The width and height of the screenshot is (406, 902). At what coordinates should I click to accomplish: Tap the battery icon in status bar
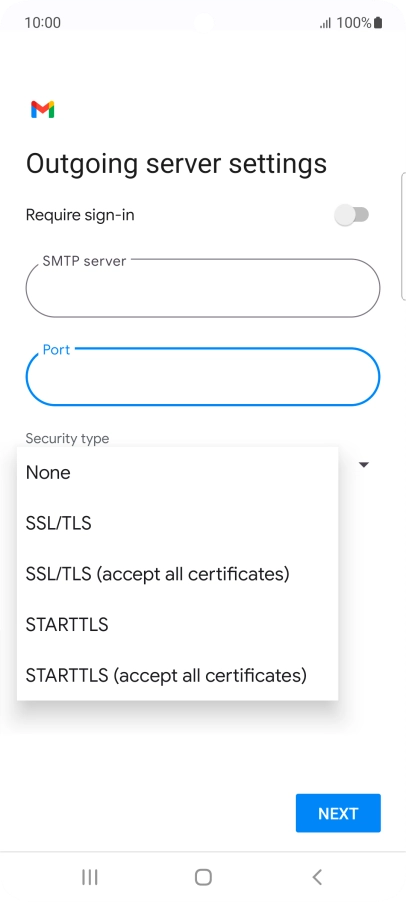[x=378, y=23]
